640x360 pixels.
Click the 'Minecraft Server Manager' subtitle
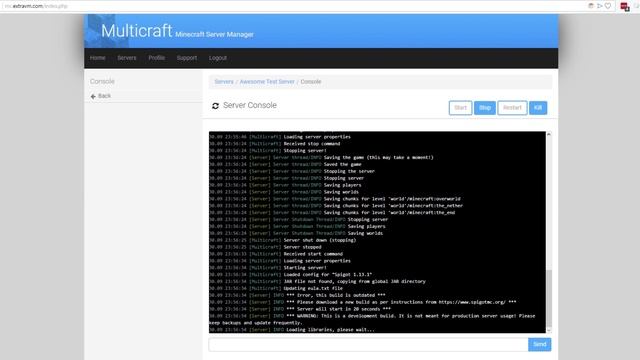click(x=214, y=35)
